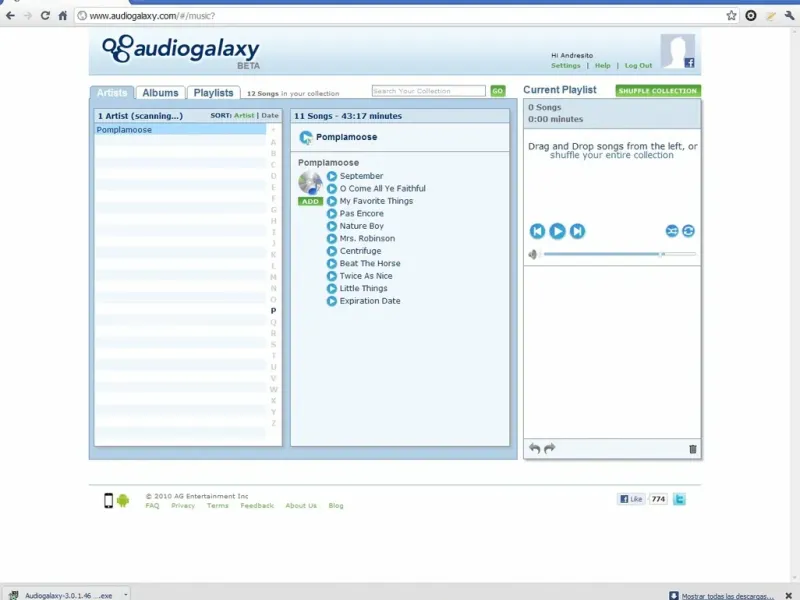This screenshot has height=600, width=800.
Task: Clear playlist with the trash icon
Action: (692, 449)
